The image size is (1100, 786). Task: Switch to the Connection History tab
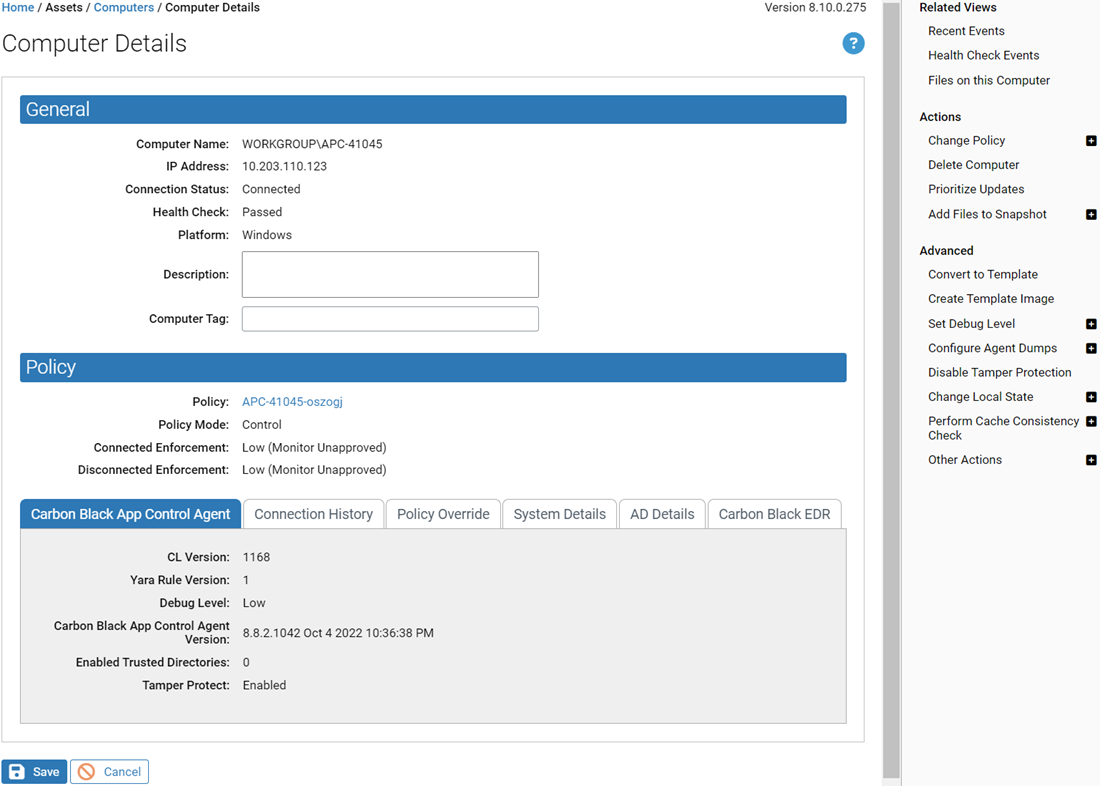click(x=313, y=514)
